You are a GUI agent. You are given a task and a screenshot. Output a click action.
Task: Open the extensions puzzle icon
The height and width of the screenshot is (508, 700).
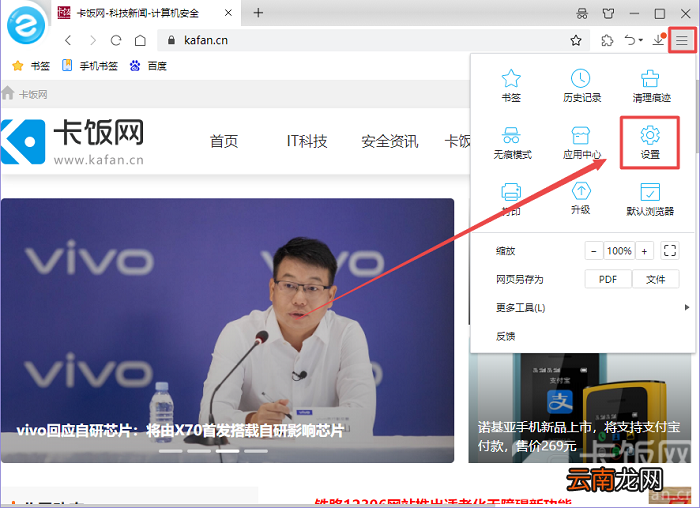click(x=607, y=41)
